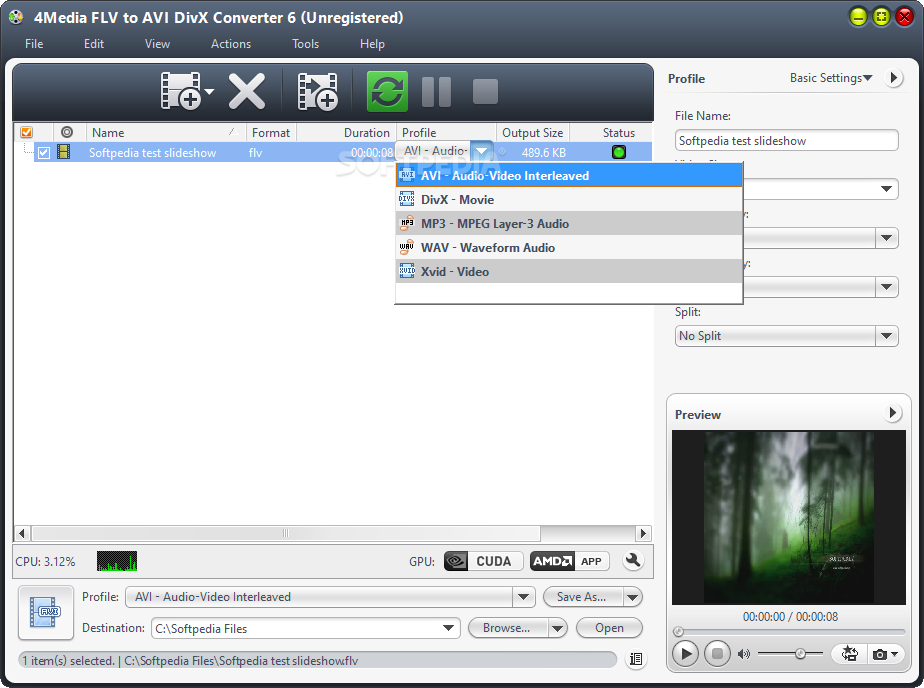
Task: Click the circular icon column header
Action: pos(67,132)
